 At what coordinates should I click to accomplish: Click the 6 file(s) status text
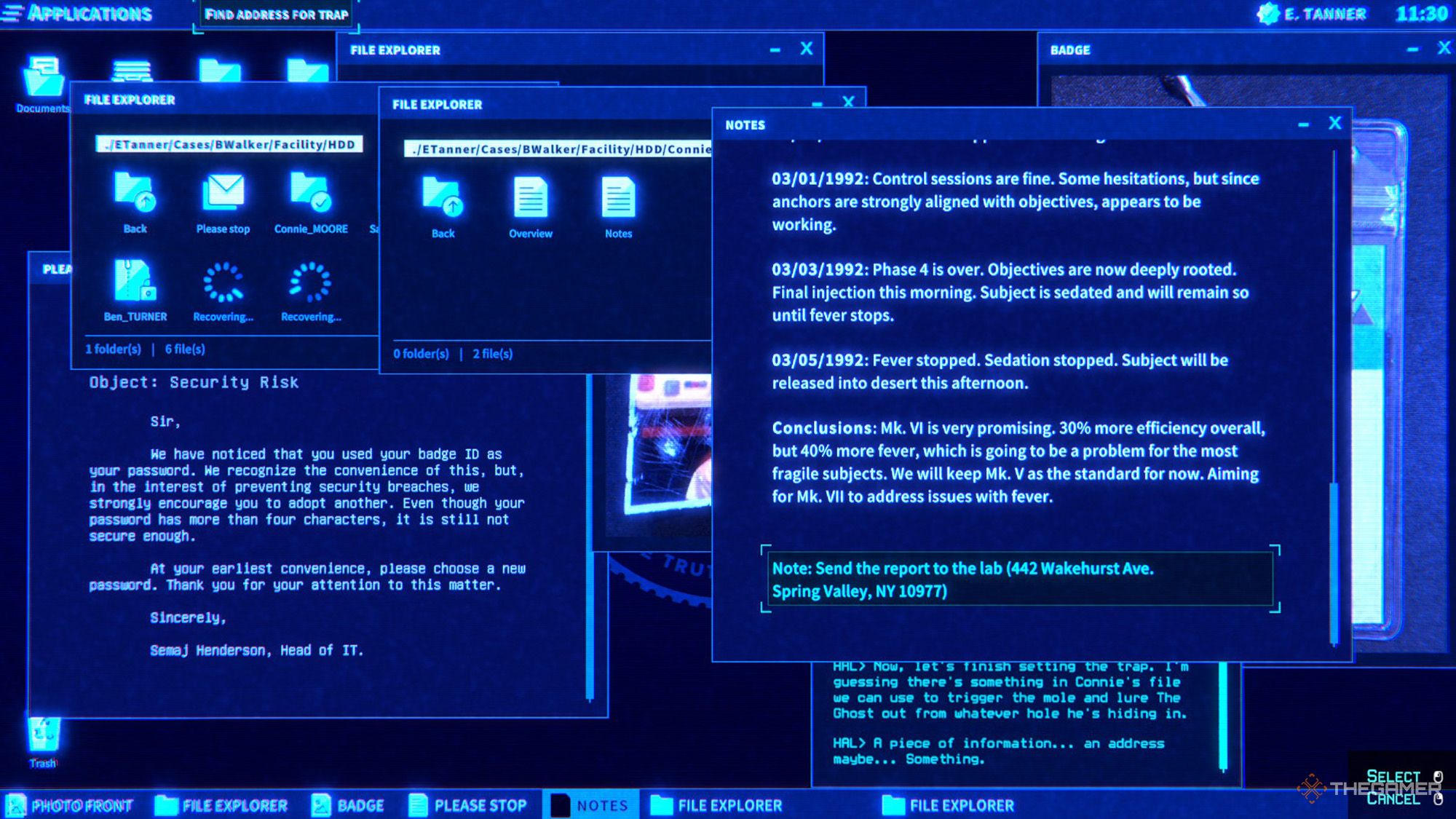185,349
